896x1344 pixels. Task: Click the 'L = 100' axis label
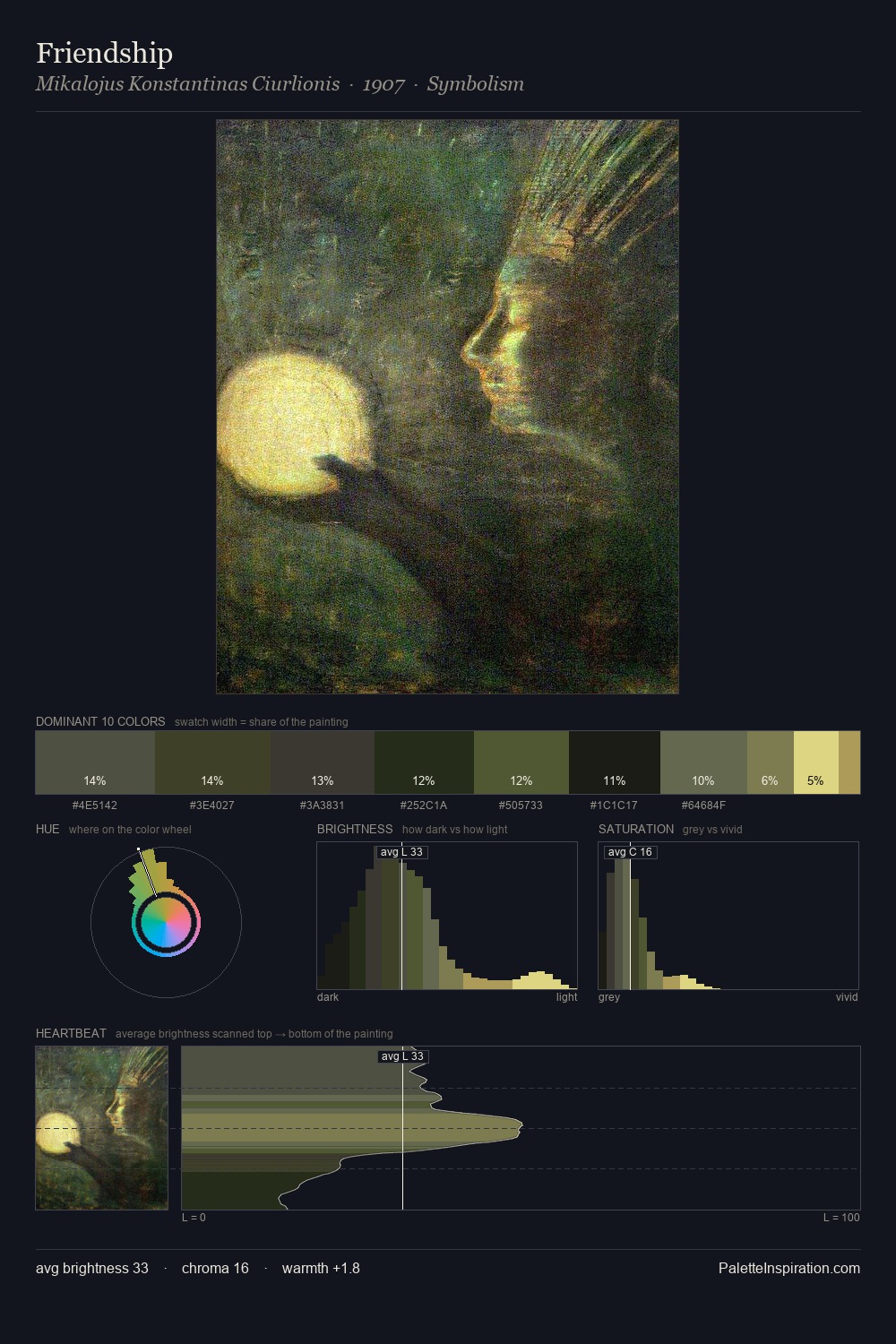pos(841,1218)
